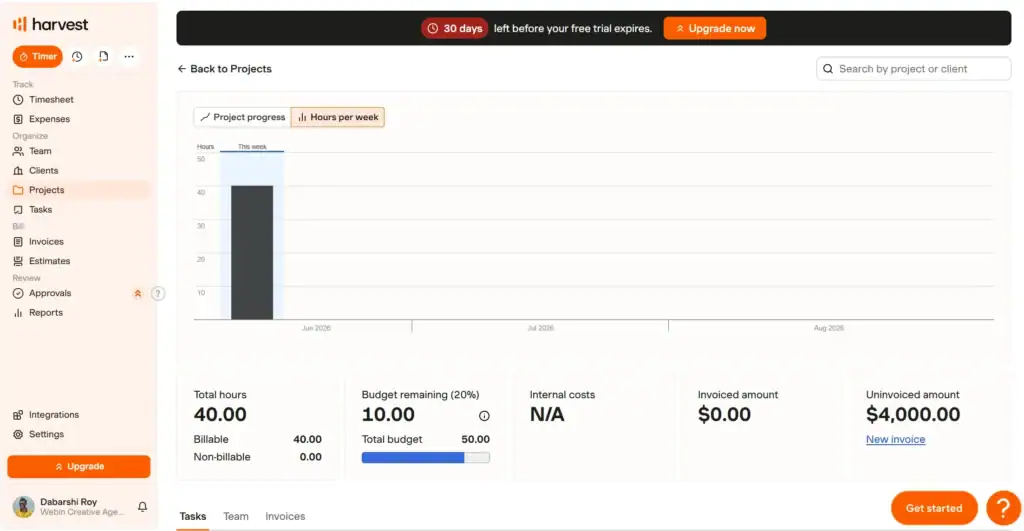The width and height of the screenshot is (1024, 531).
Task: Click the $4,000.00 uninvoiced amount
Action: click(913, 414)
